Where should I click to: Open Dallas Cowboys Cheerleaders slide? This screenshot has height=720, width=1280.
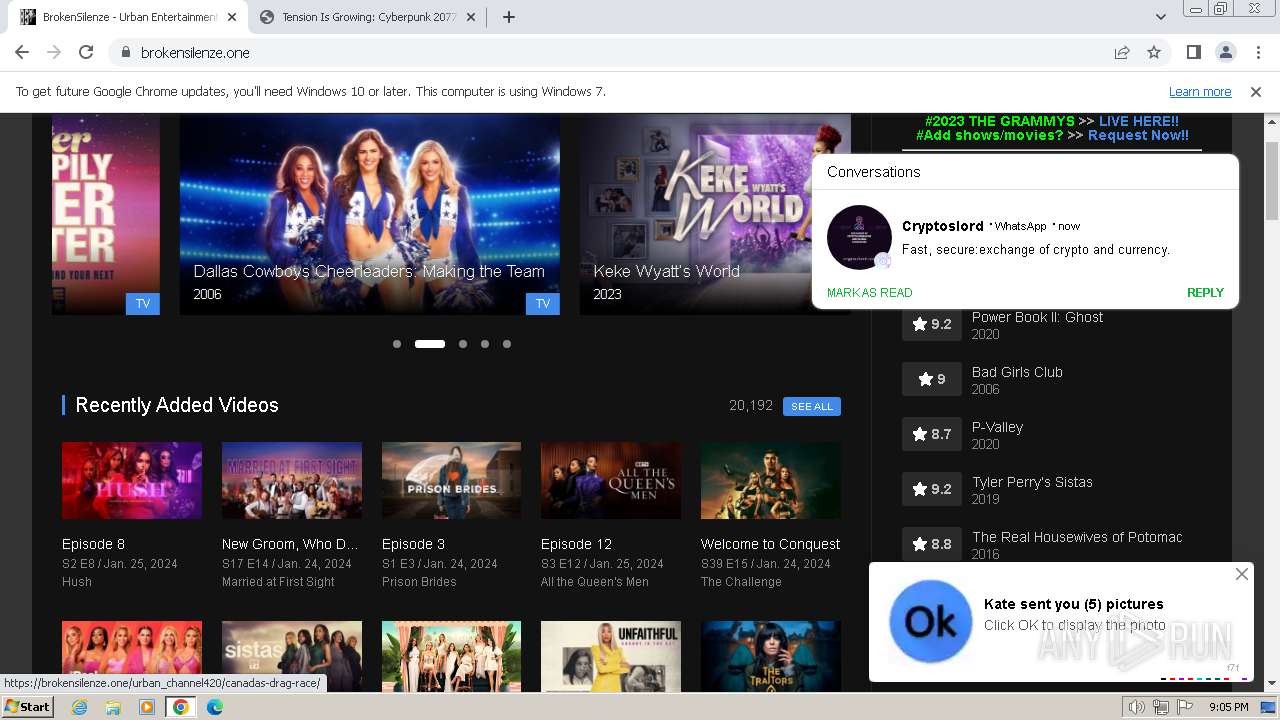(x=370, y=214)
